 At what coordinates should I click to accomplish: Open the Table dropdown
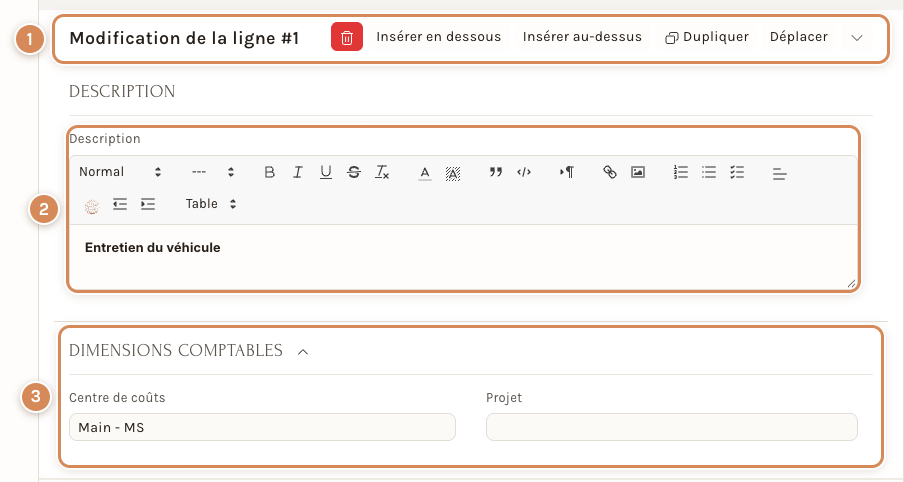[210, 204]
